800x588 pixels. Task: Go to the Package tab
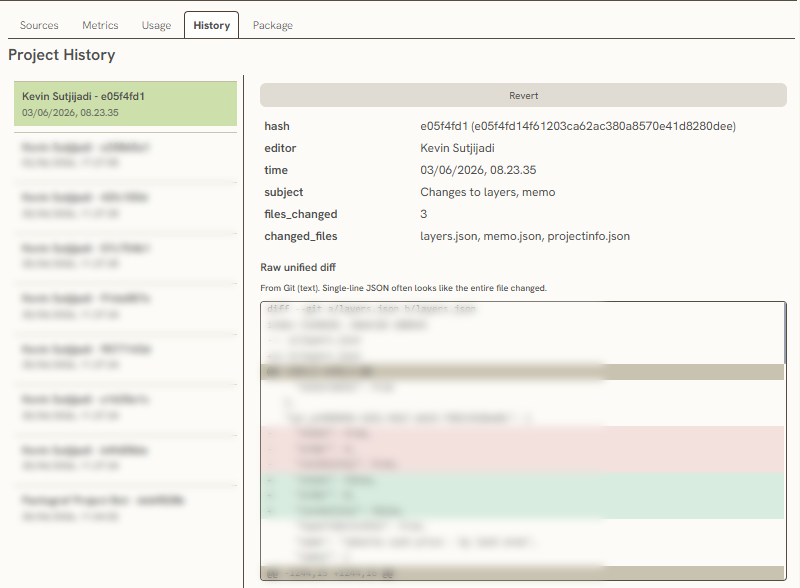point(272,25)
